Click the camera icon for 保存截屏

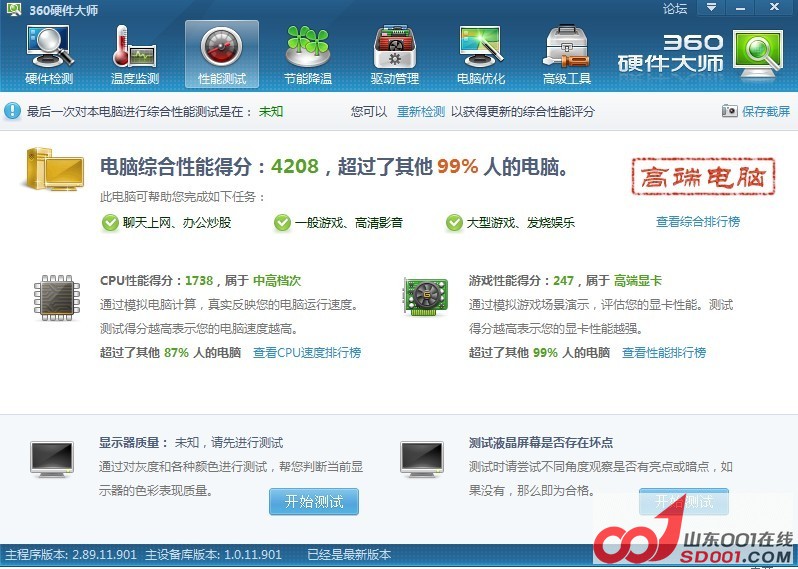[x=729, y=111]
